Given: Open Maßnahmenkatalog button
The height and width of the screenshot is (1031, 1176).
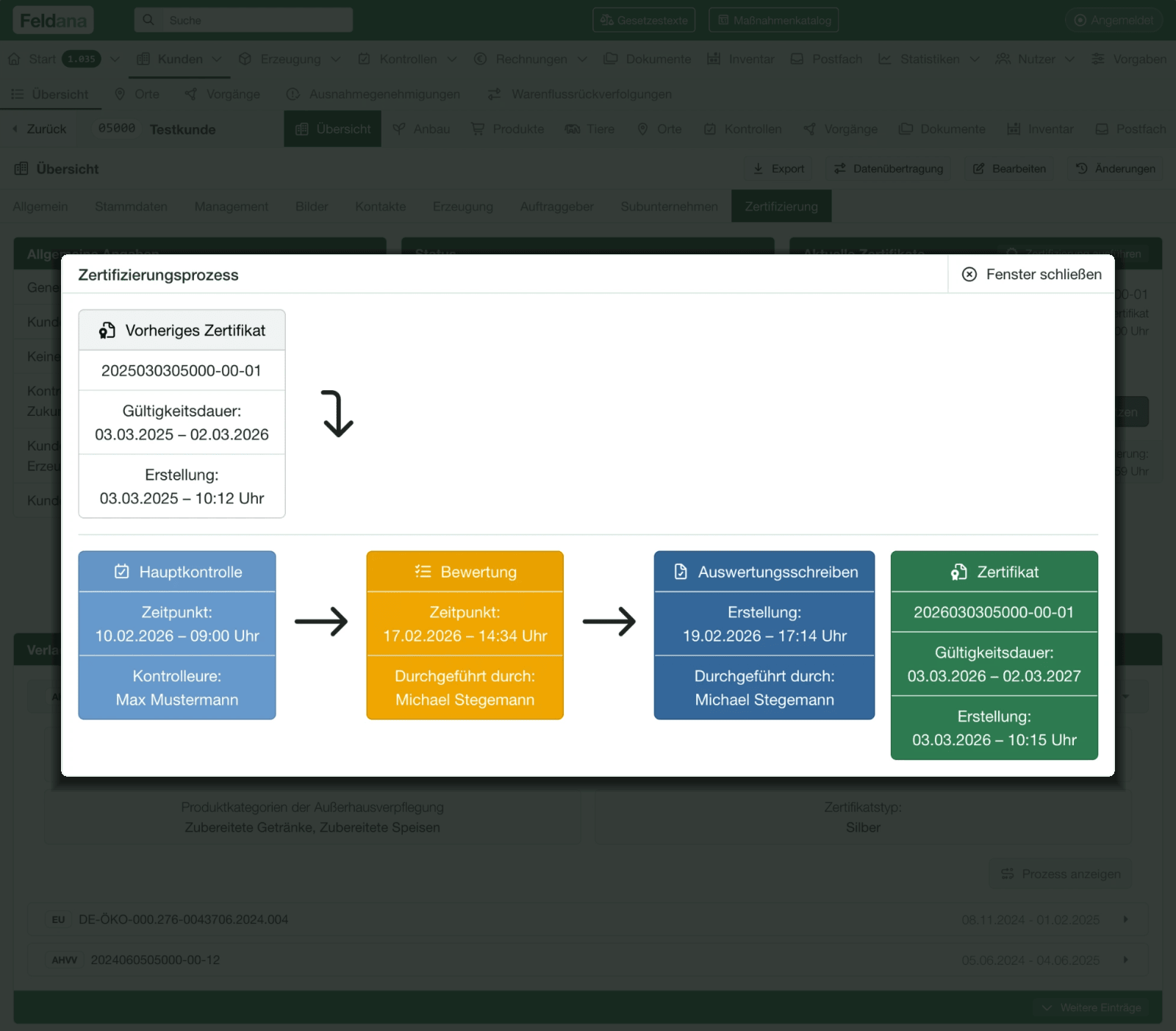Looking at the screenshot, I should (774, 20).
